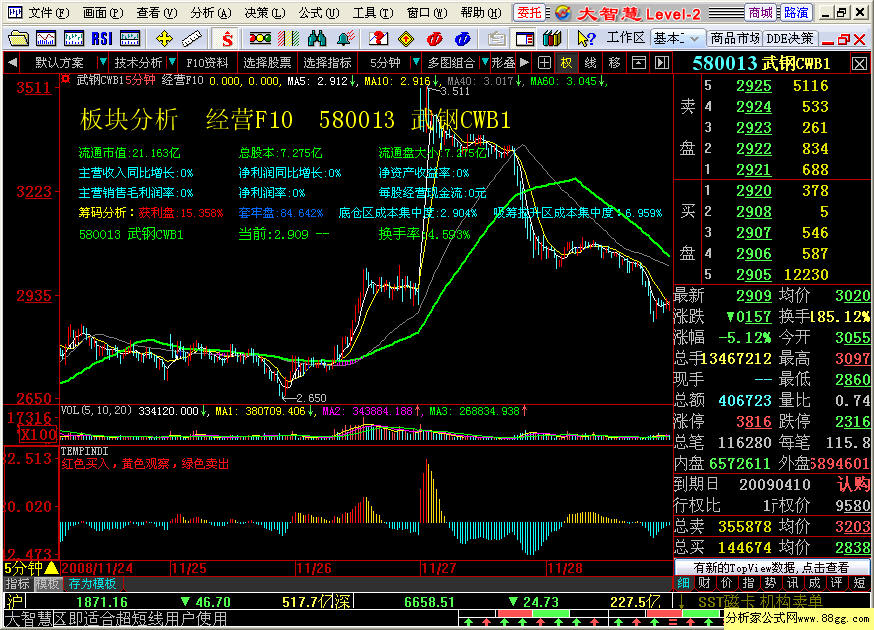This screenshot has width=874, height=630.
Task: Open the dropdown arrow beside 技术分析
Action: [172, 62]
